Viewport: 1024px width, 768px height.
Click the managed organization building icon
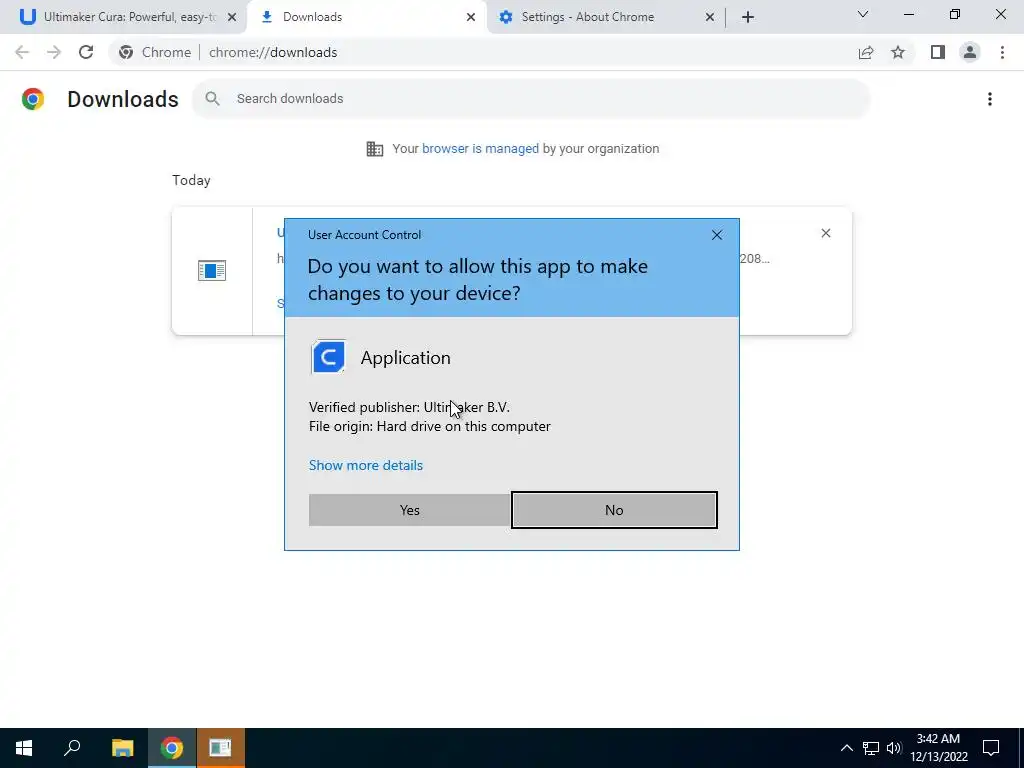tap(375, 149)
